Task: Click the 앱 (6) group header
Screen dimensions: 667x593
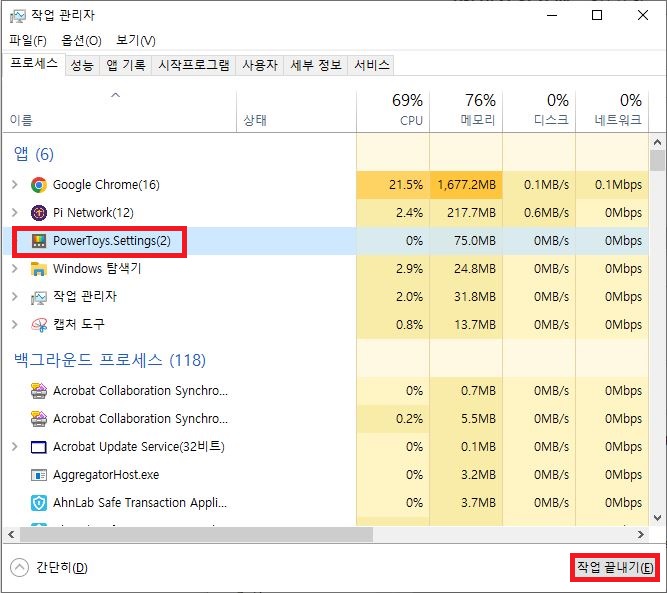Action: coord(34,154)
